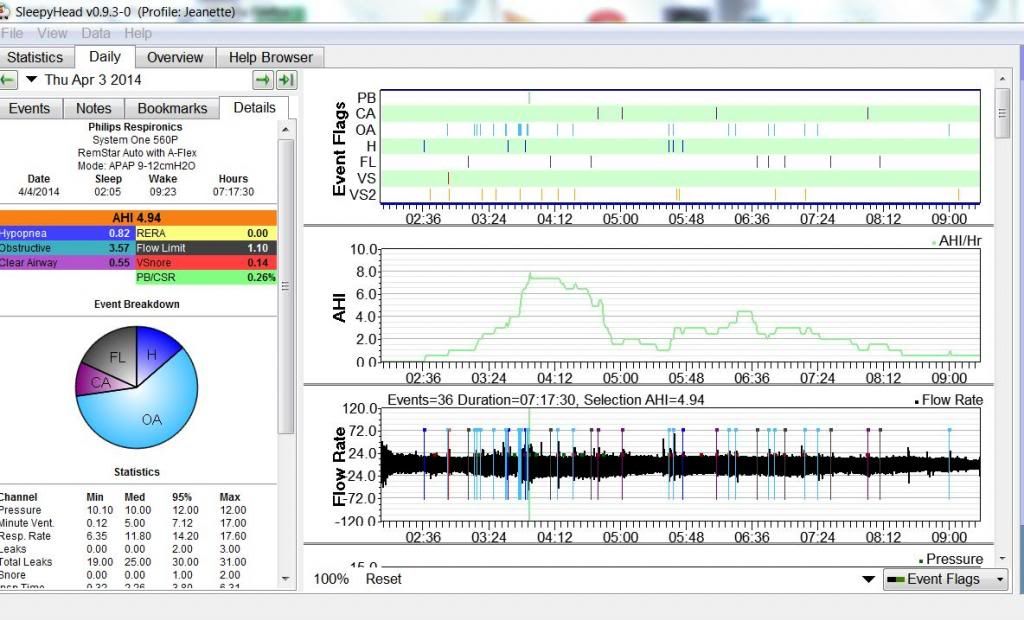
Task: Go to next day with right green arrow
Action: 263,80
